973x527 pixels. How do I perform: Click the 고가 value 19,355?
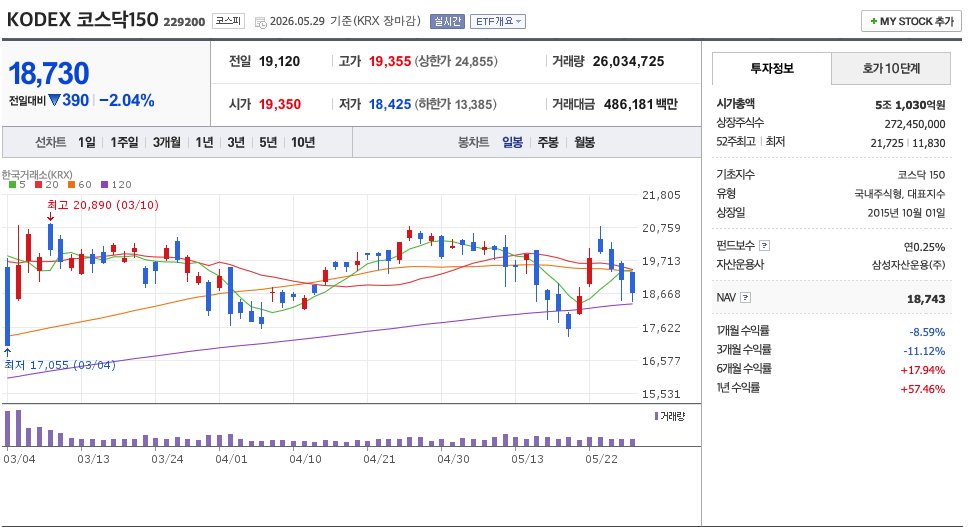pyautogui.click(x=390, y=61)
